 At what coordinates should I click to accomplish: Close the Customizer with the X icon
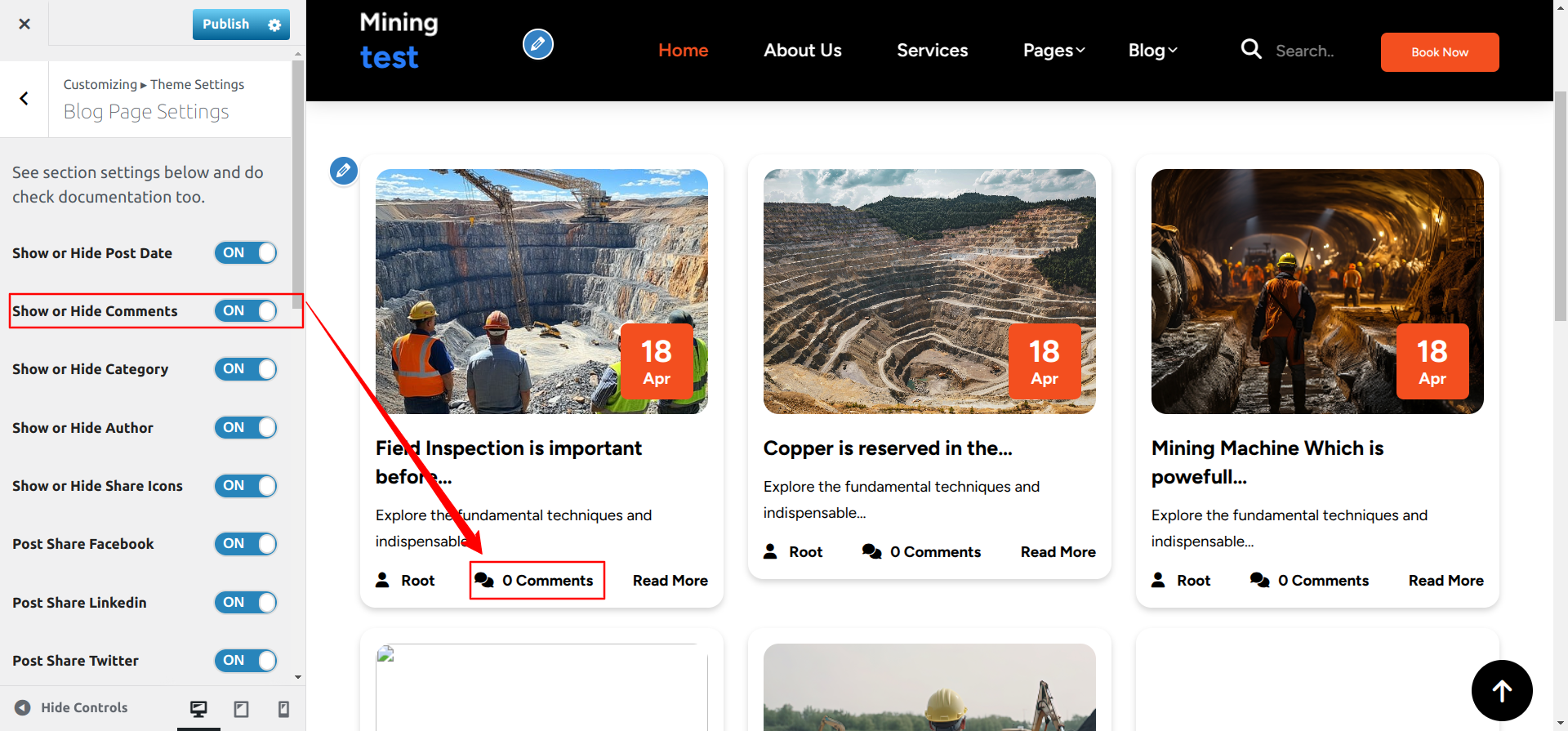[x=24, y=24]
